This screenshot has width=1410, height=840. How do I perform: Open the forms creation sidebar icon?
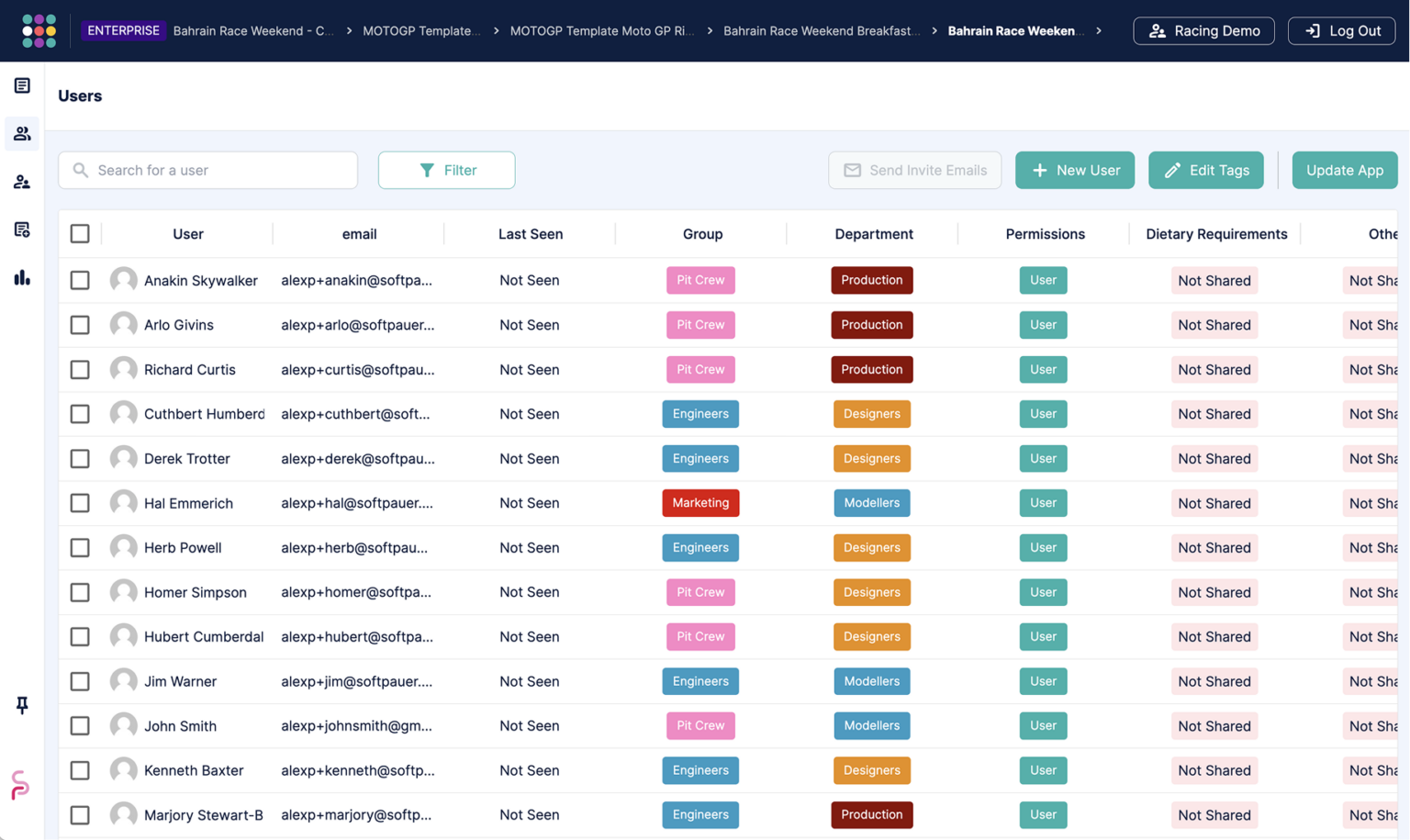point(21,229)
